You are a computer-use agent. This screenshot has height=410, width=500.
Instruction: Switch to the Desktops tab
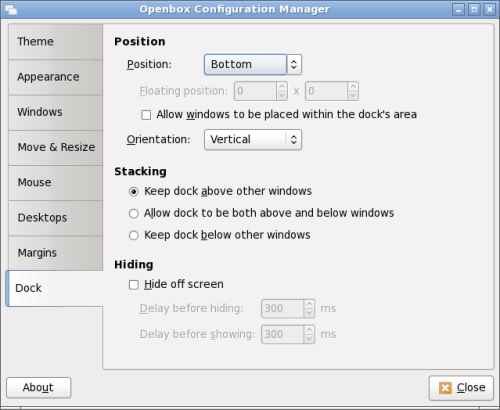point(55,218)
